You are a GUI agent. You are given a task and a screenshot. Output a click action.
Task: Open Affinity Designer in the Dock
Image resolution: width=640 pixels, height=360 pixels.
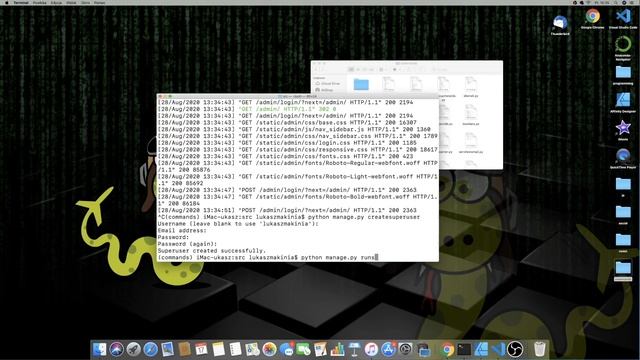click(x=481, y=349)
